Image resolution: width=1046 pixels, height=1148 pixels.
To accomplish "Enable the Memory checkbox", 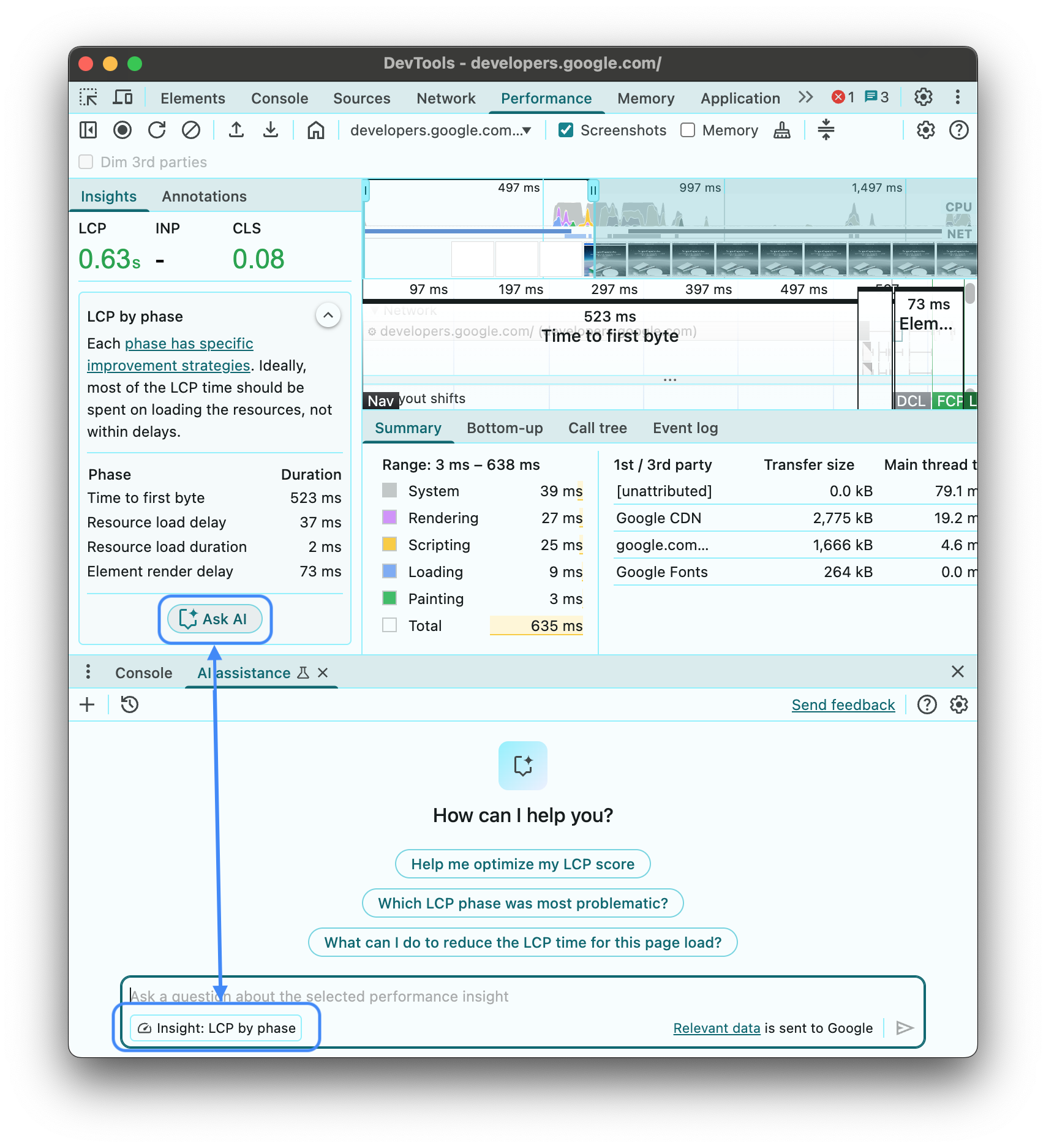I will pos(688,130).
